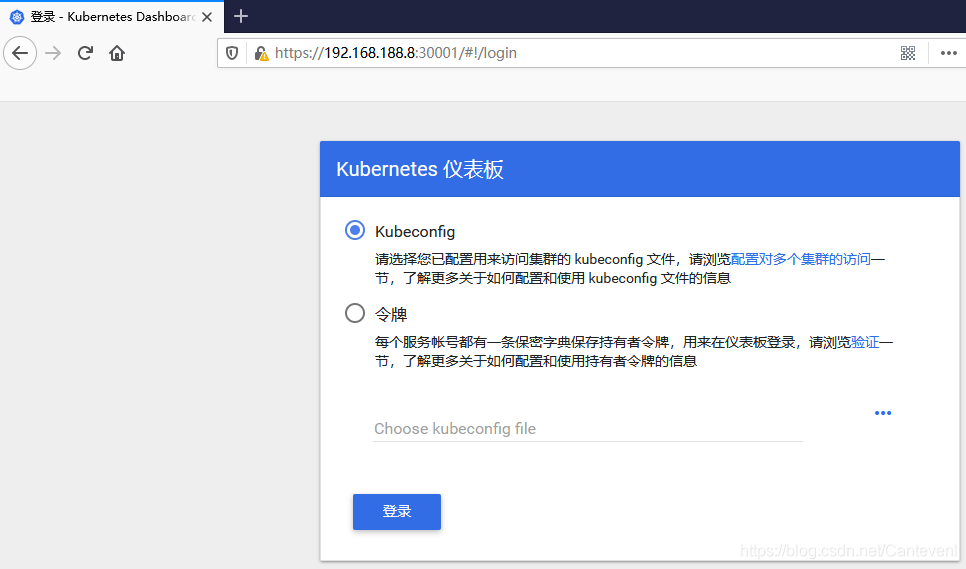Select the 令牌 radio option
Screen dimensions: 966x569
coord(355,313)
